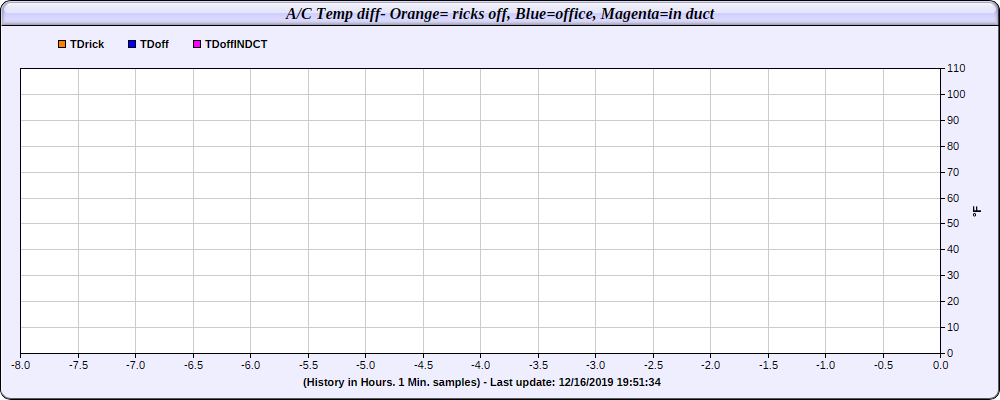Toggle the TDoff series legend label

[x=154, y=45]
